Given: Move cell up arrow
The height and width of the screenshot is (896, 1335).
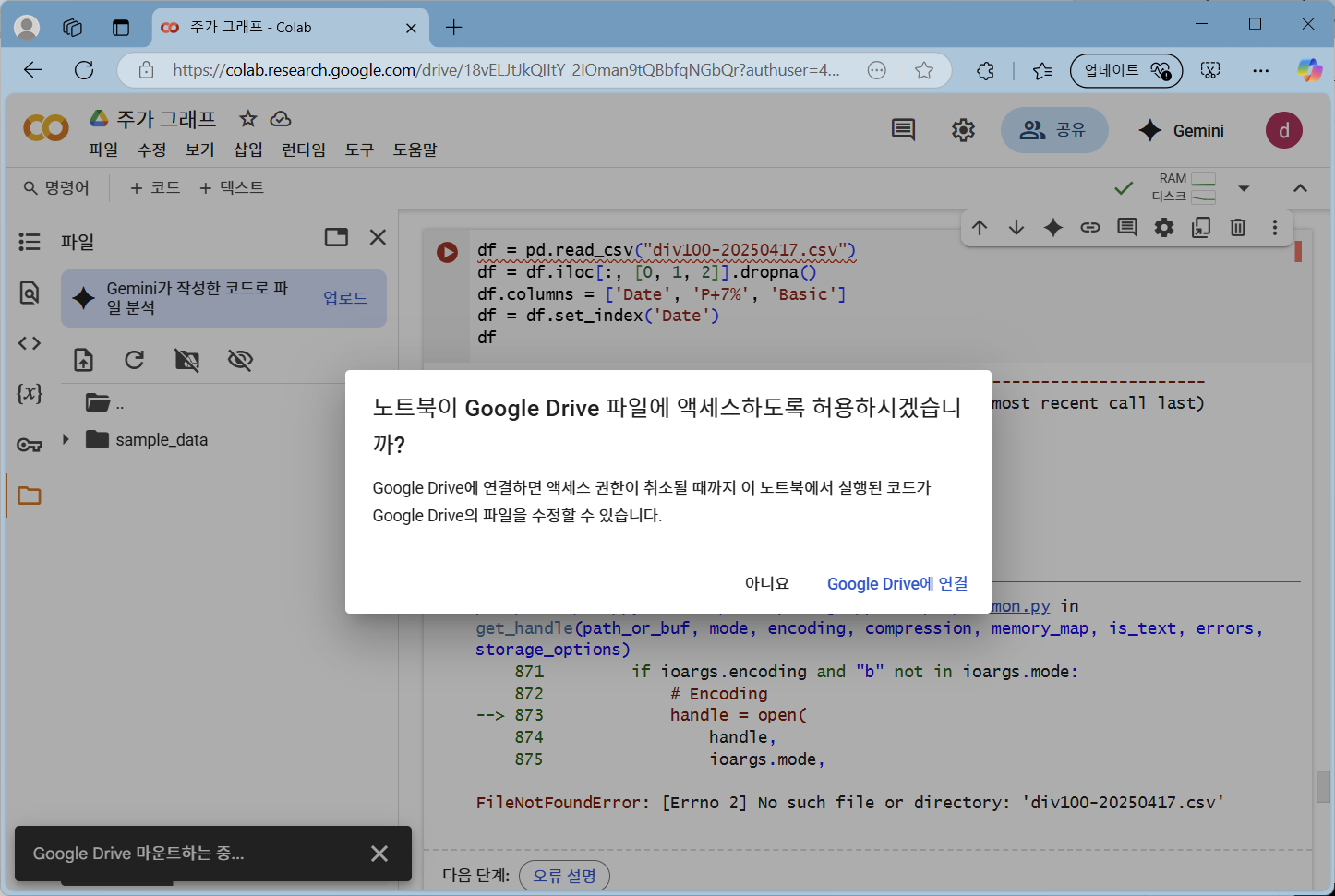Looking at the screenshot, I should click(x=980, y=227).
